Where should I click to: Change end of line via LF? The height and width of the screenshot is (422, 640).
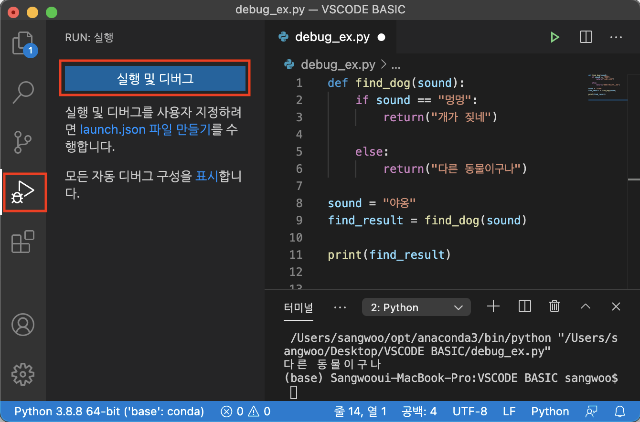pos(509,411)
